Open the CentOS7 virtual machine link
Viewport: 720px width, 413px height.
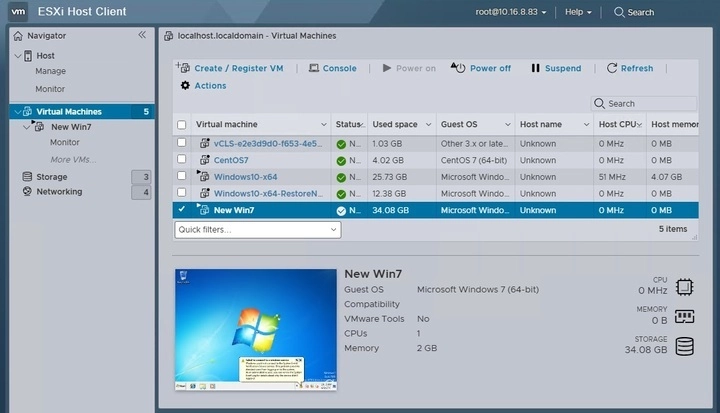(231, 160)
